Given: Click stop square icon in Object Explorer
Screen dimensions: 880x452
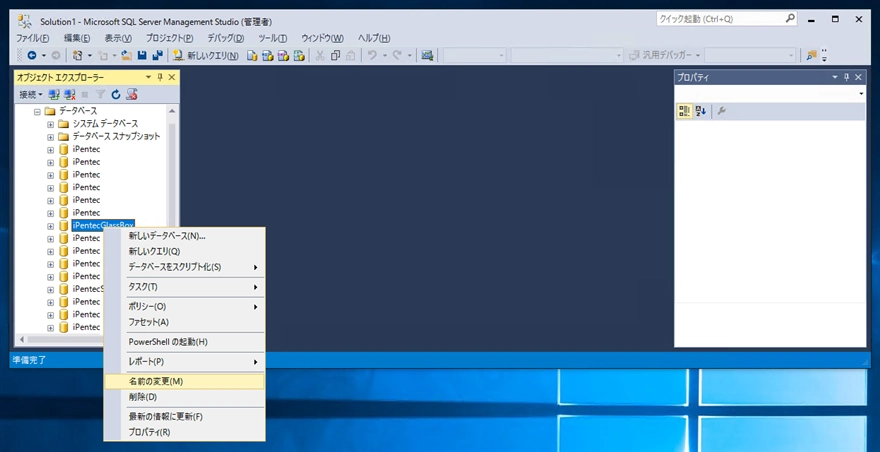Looking at the screenshot, I should coord(85,94).
